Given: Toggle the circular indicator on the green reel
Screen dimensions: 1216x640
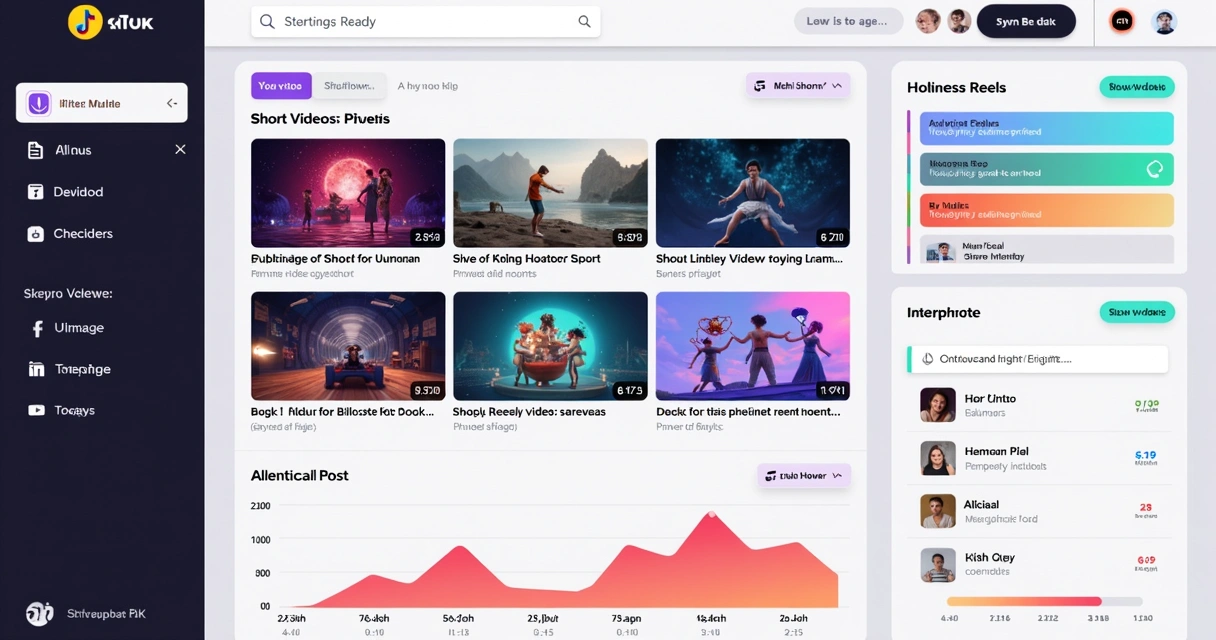Looking at the screenshot, I should [1155, 168].
